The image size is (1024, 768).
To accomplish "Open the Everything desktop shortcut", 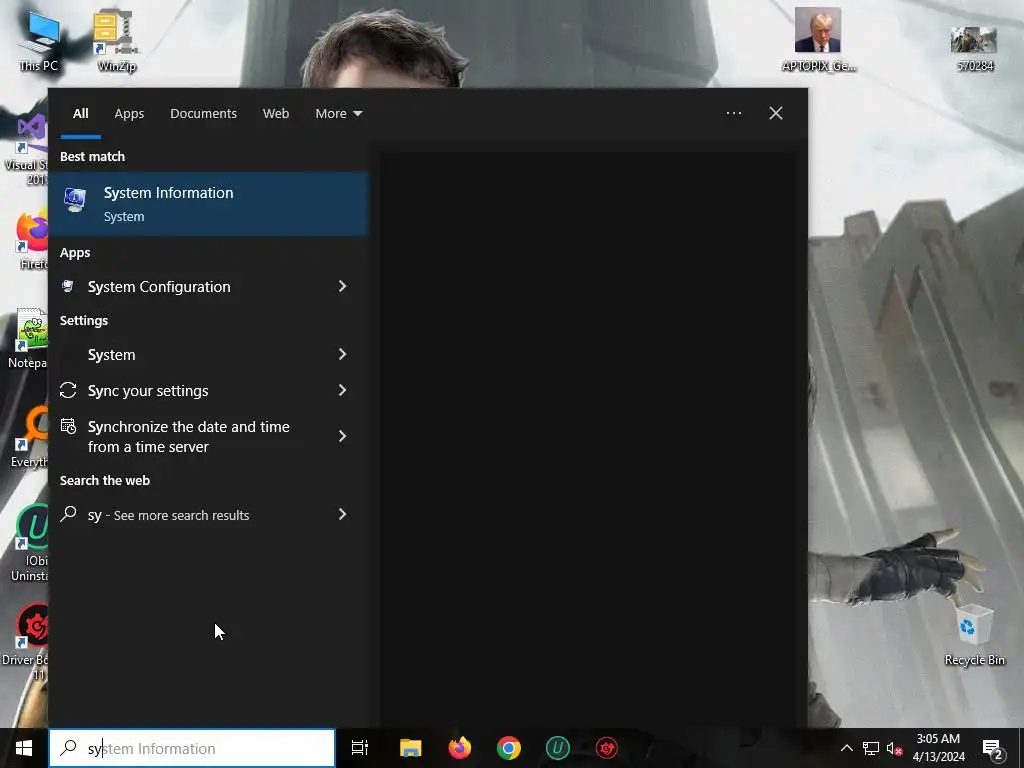I will click(29, 436).
